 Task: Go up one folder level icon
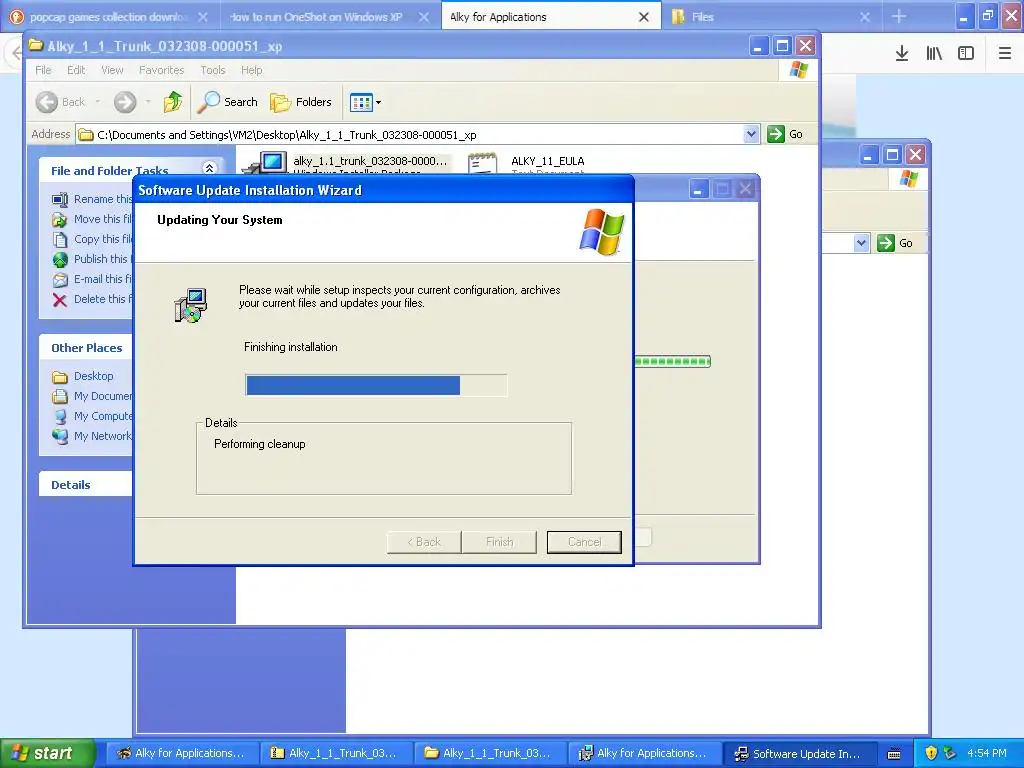pos(173,102)
